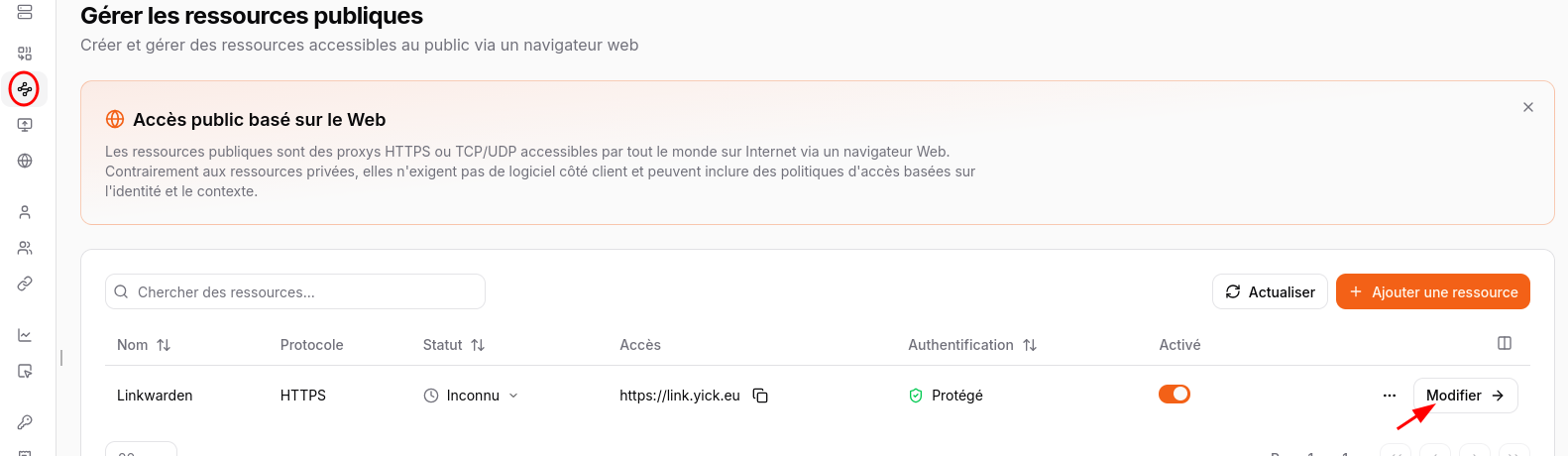This screenshot has height=456, width=1568.
Task: Copy the https://link.yick.eu address
Action: pos(760,396)
